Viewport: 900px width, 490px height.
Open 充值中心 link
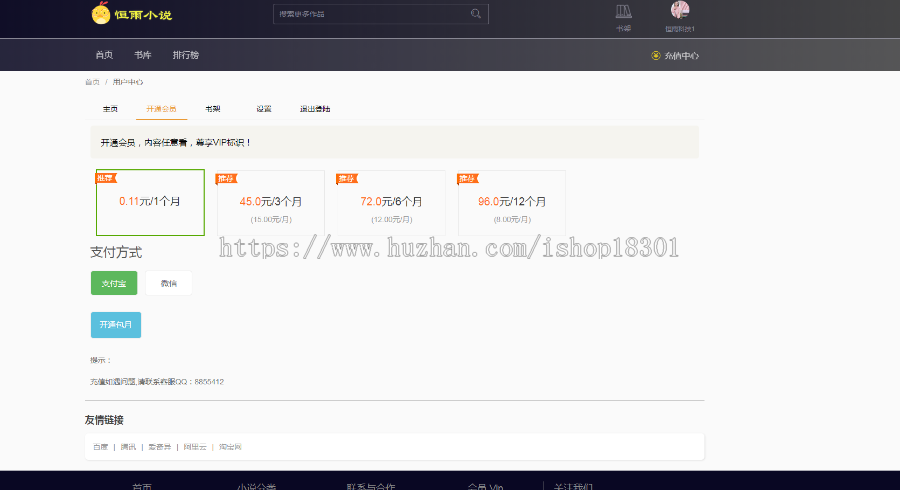point(681,56)
